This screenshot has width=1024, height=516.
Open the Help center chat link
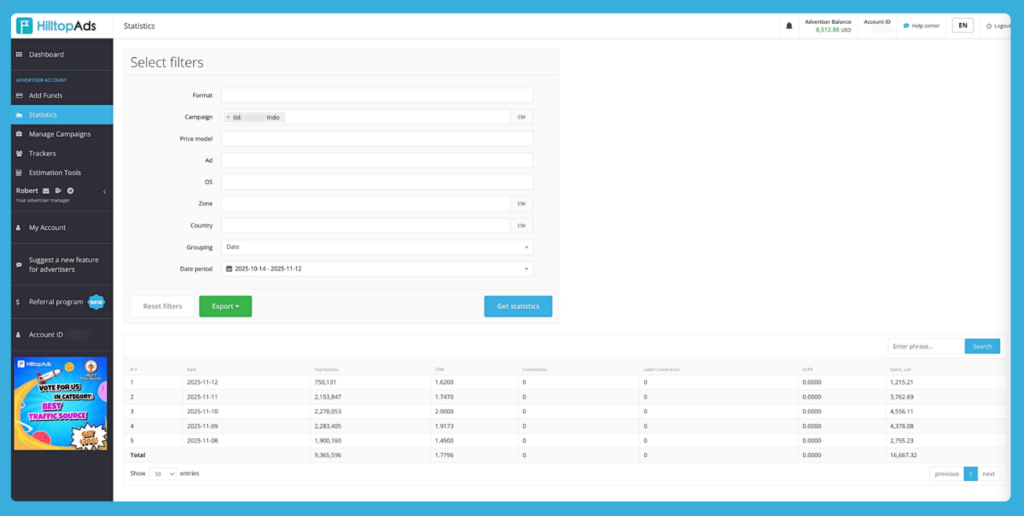(x=921, y=25)
